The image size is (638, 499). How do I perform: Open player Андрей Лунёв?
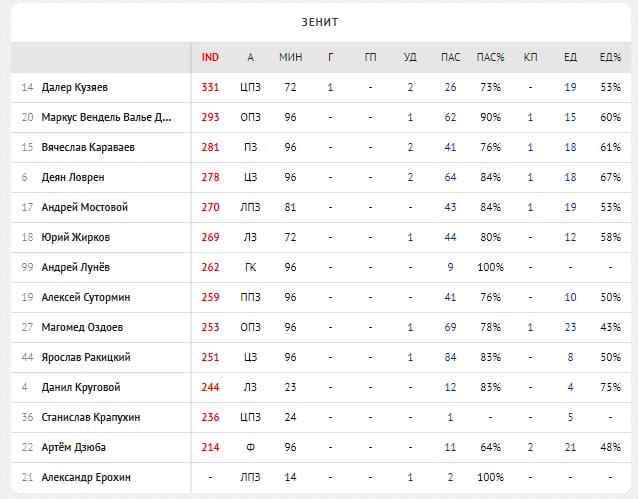point(76,267)
